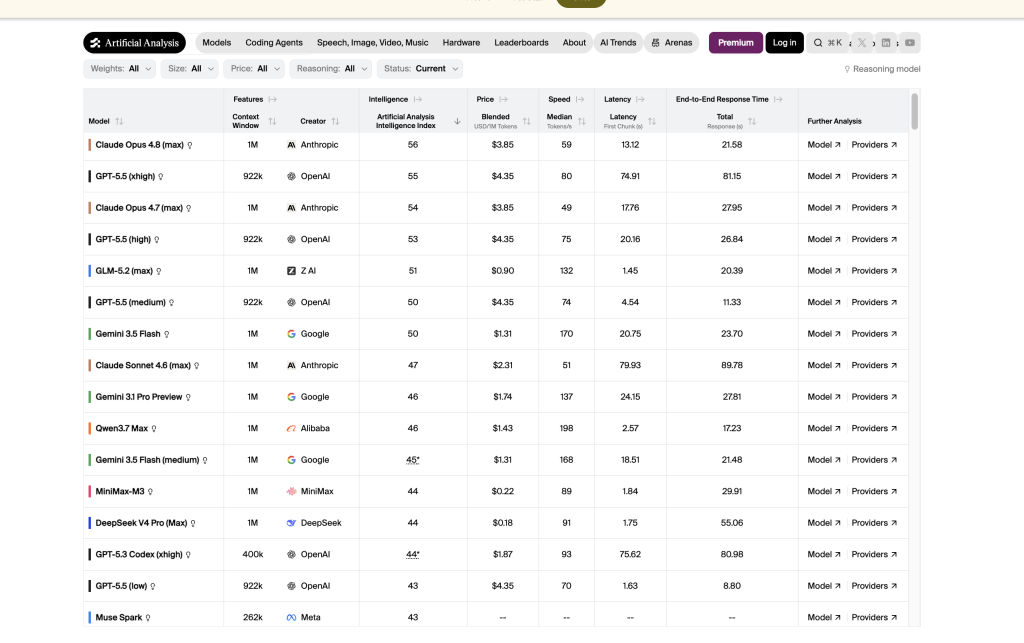Open the Coding Agents menu item
Screen dimensions: 1024x643
pyautogui.click(x=274, y=43)
